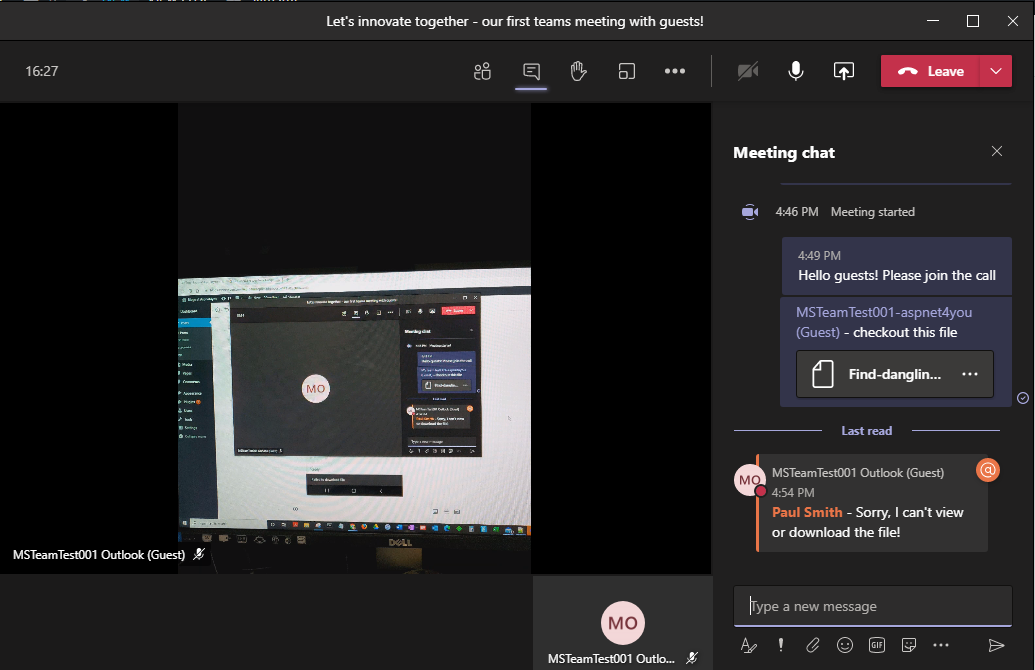
Task: Click the Meeting chat heading
Action: (x=784, y=152)
